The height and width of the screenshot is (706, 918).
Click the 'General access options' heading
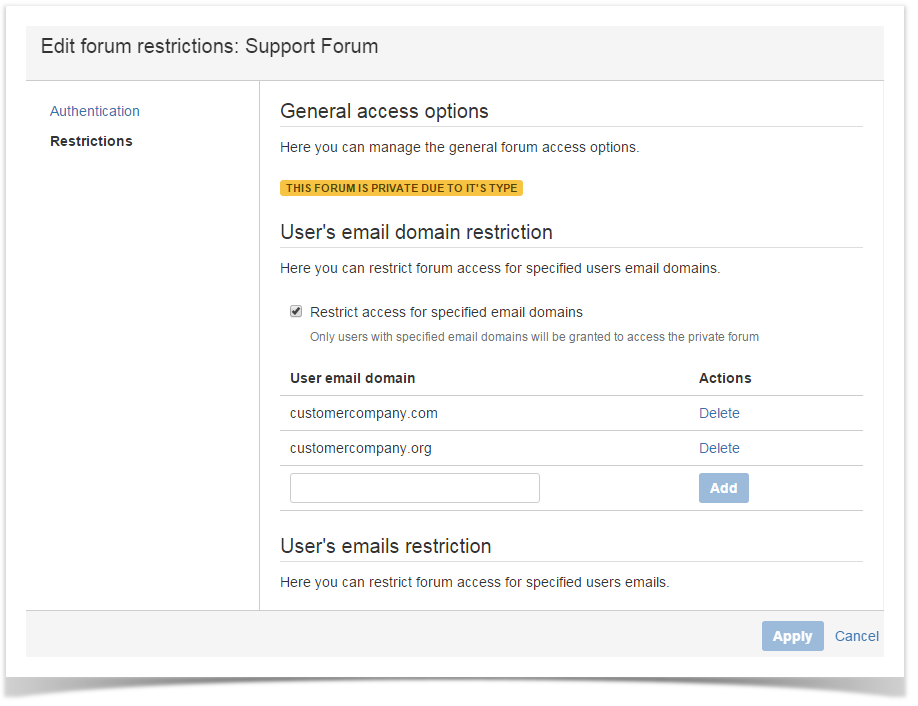(x=384, y=111)
